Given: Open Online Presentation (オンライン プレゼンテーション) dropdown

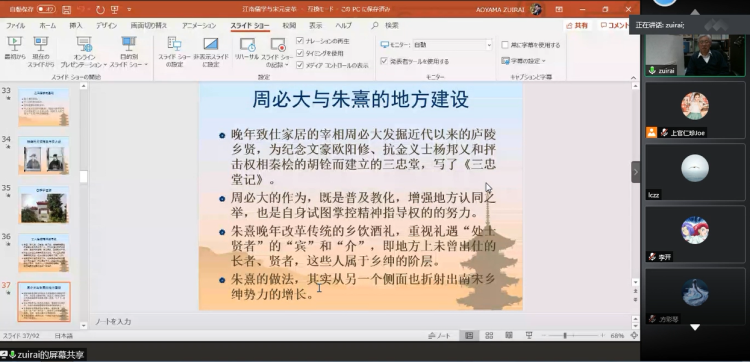Looking at the screenshot, I should pos(84,53).
